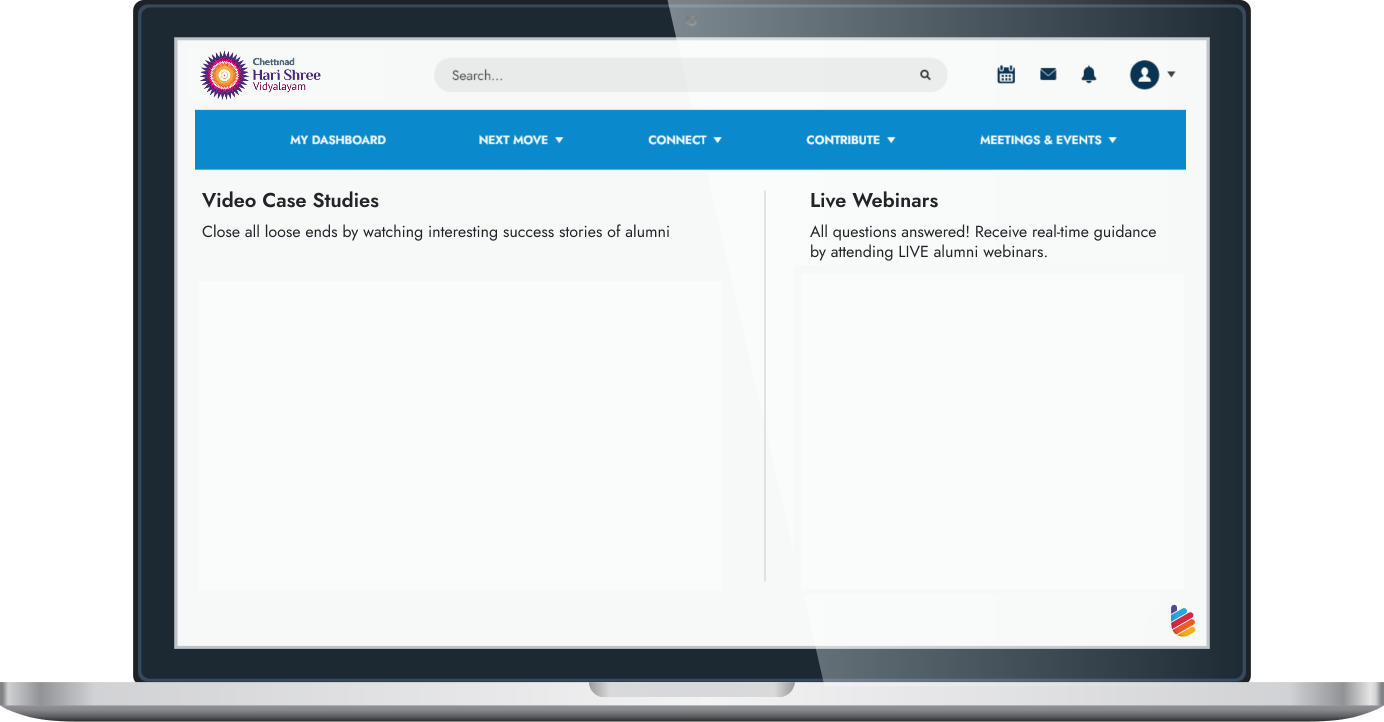Click the colorful striped badge icon at bottom right
The height and width of the screenshot is (722, 1384).
pos(1183,621)
